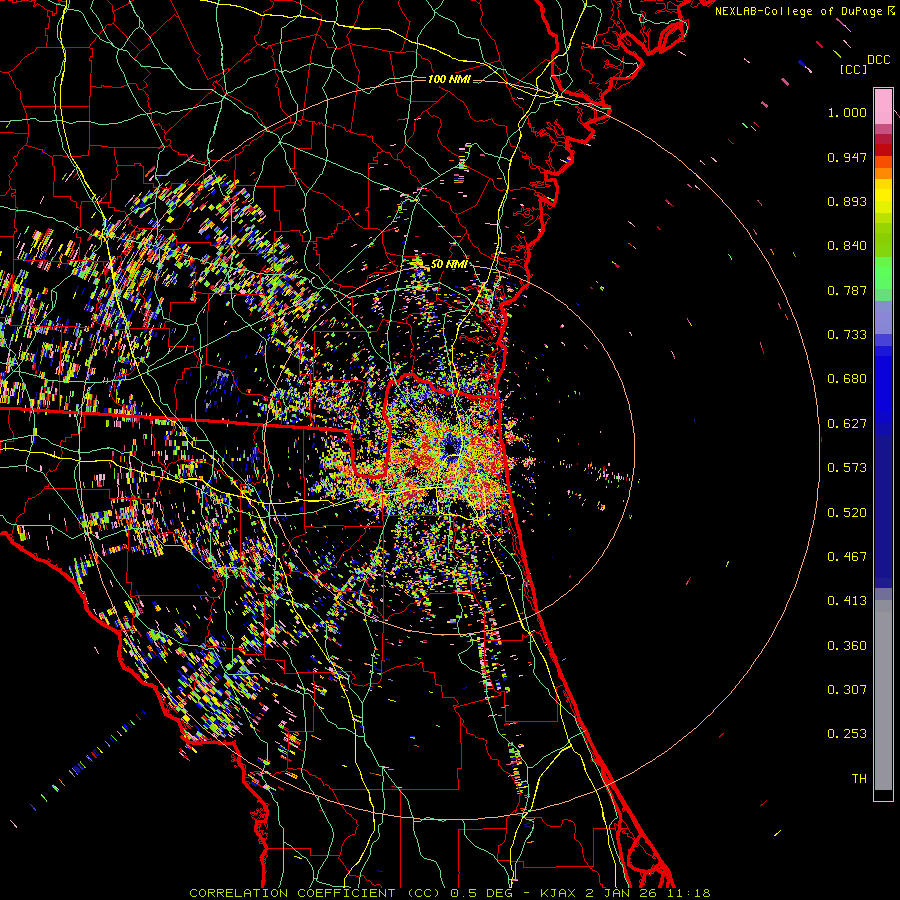Select the 0.413 scale value

tap(847, 601)
